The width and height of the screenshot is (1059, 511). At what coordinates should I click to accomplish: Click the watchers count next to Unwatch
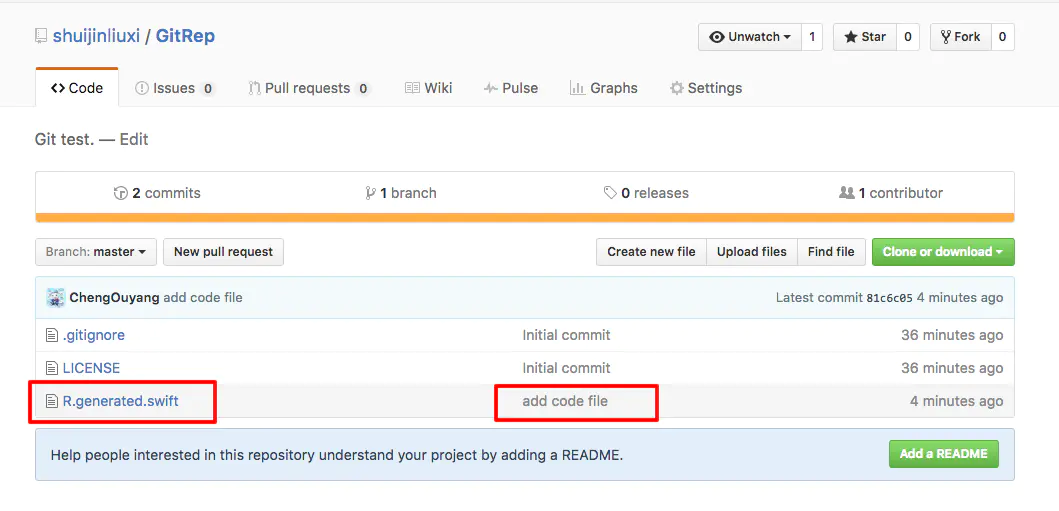[x=812, y=37]
